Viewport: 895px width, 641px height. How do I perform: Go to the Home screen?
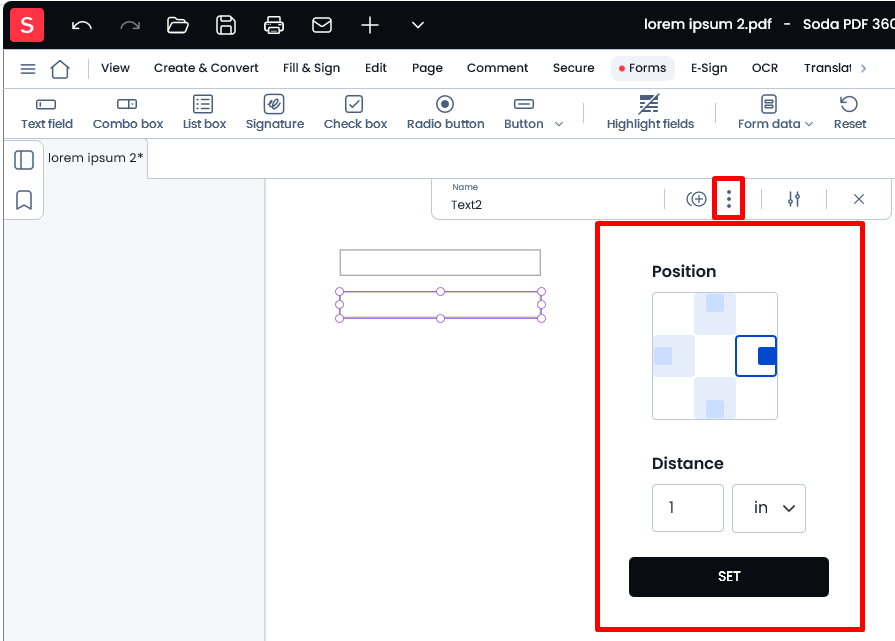coord(60,69)
